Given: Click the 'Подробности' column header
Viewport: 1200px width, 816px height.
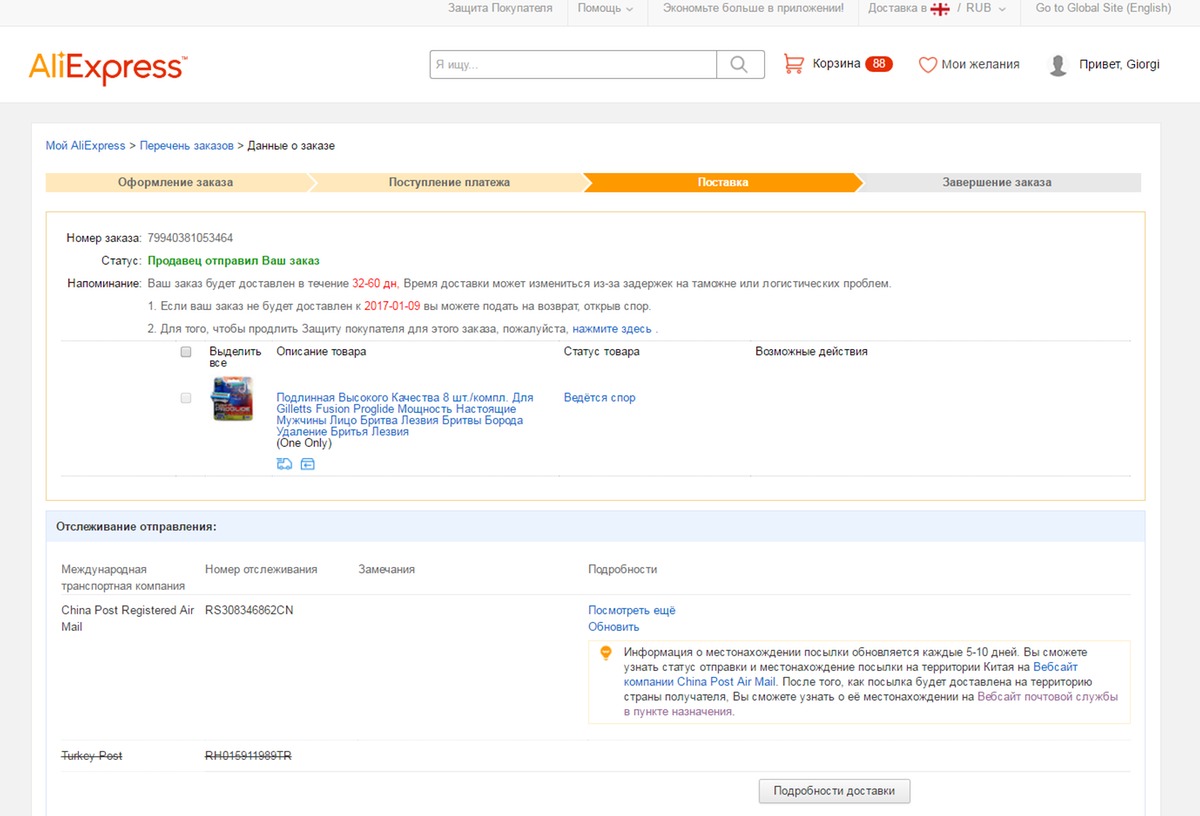Looking at the screenshot, I should [x=622, y=569].
